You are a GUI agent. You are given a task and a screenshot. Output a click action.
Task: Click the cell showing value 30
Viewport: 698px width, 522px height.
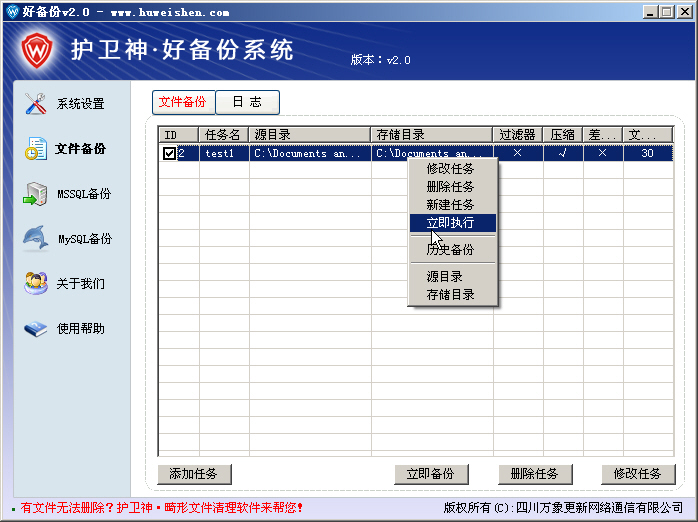click(648, 154)
